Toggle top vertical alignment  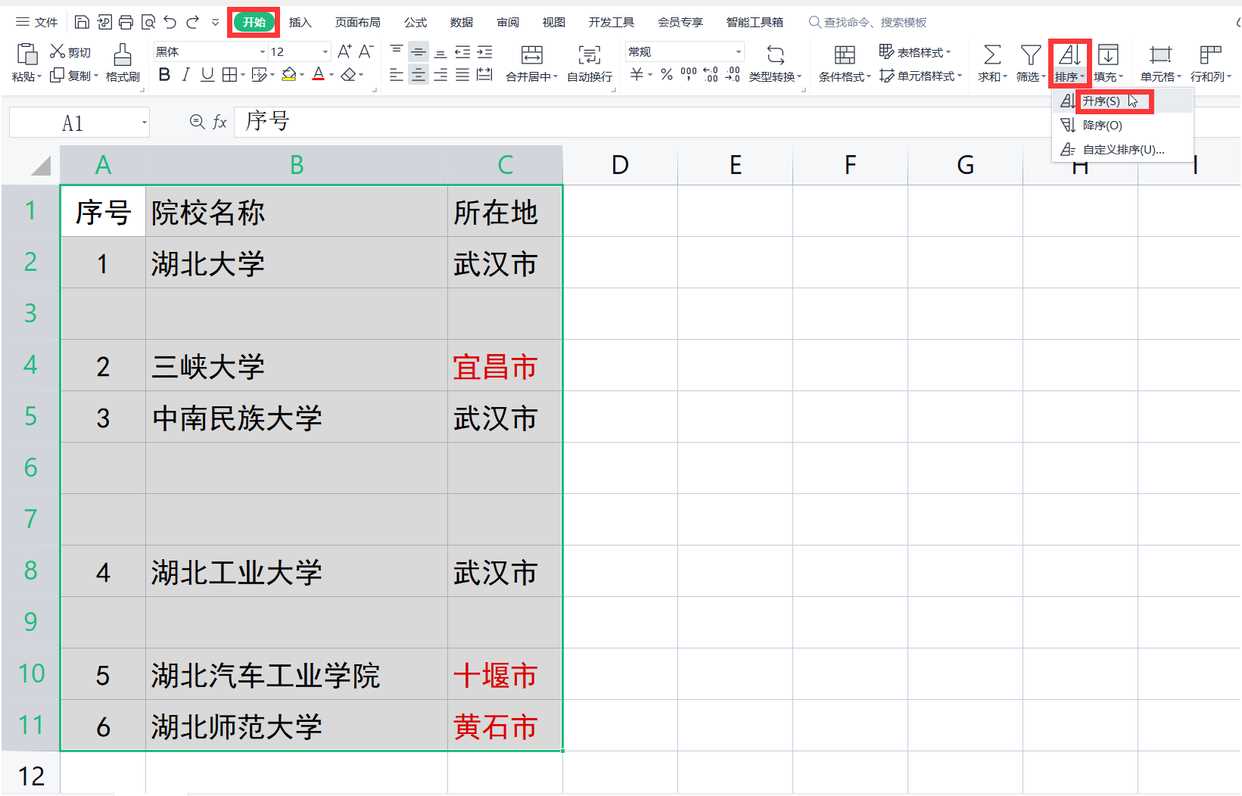(x=397, y=52)
